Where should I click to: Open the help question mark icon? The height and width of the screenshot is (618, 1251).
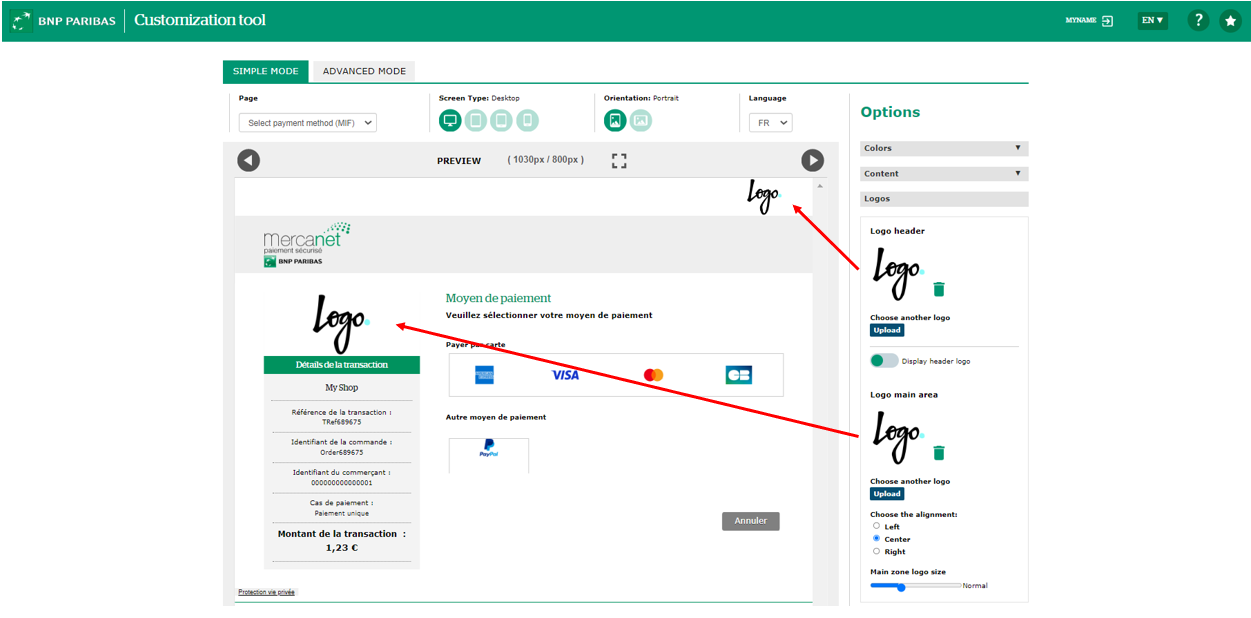tap(1198, 20)
